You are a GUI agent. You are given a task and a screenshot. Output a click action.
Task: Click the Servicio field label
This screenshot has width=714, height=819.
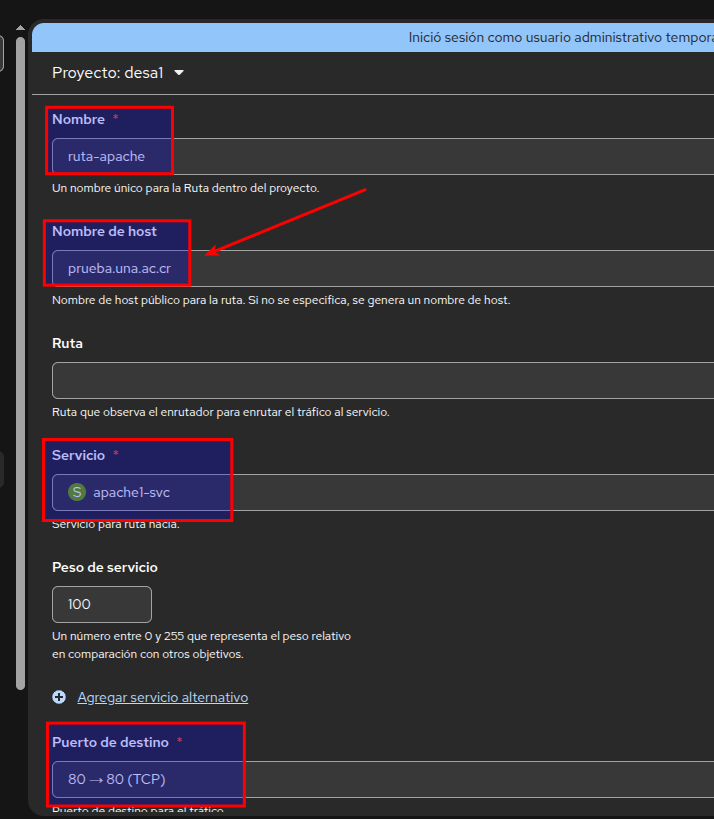(78, 455)
